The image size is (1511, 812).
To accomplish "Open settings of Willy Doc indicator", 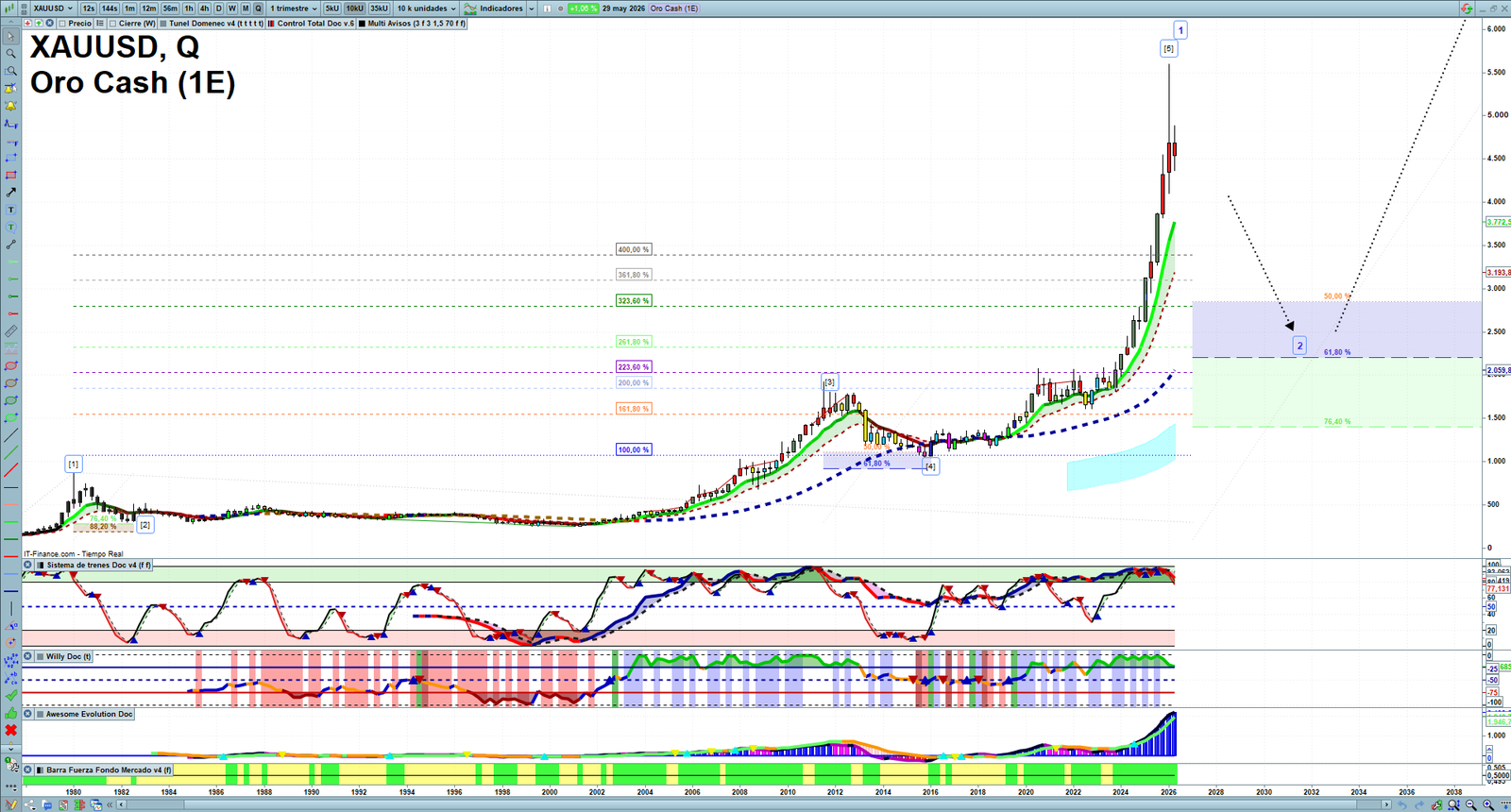I will [28, 656].
